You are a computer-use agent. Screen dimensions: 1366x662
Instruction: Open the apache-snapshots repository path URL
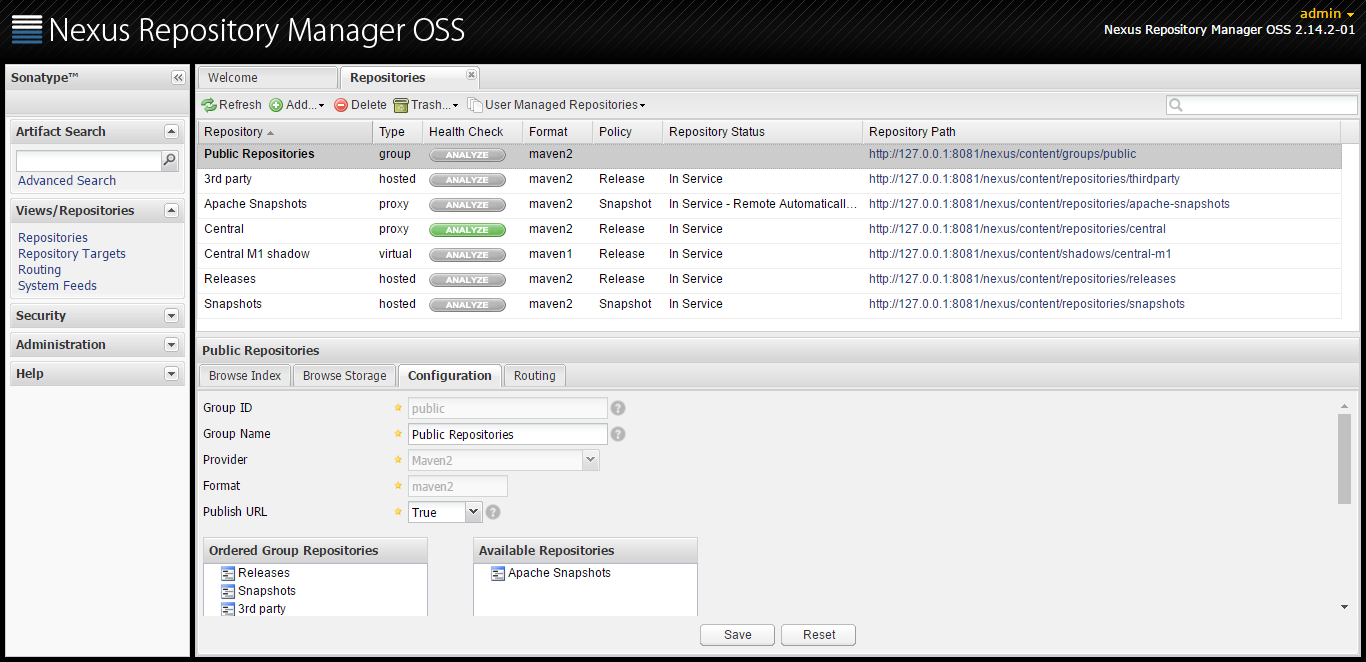(1049, 204)
